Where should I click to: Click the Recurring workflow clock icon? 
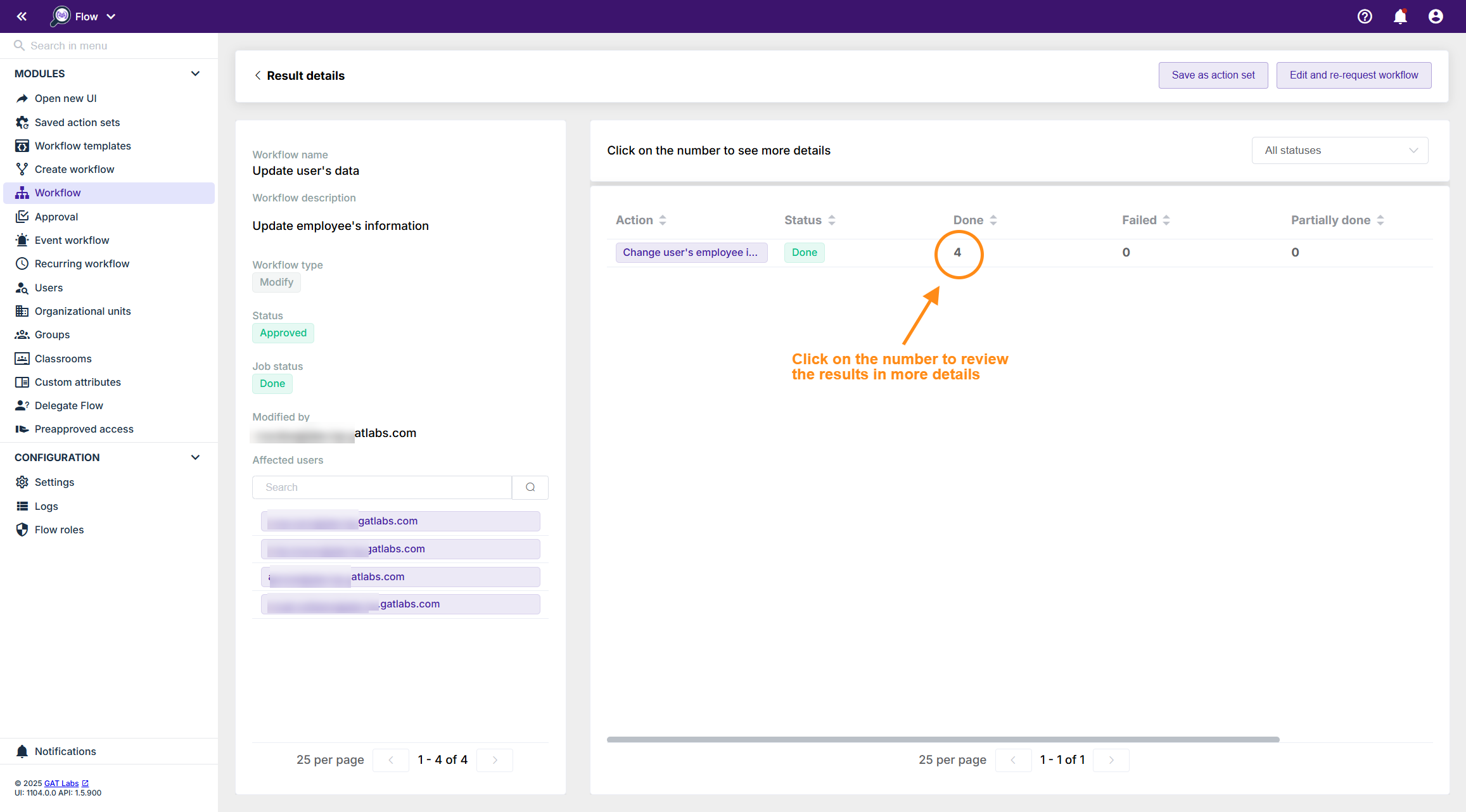click(22, 263)
